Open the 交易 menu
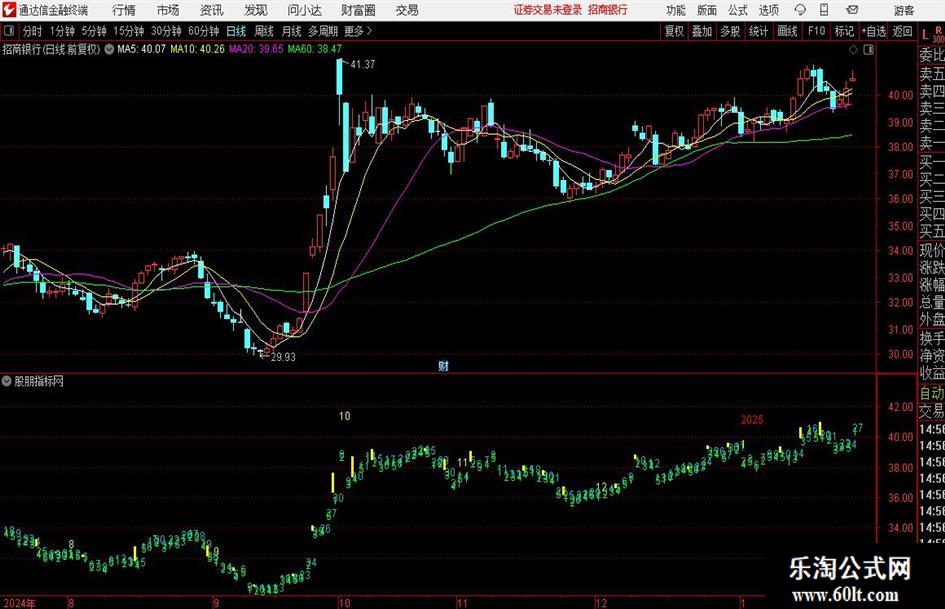This screenshot has width=945, height=609. [x=407, y=10]
